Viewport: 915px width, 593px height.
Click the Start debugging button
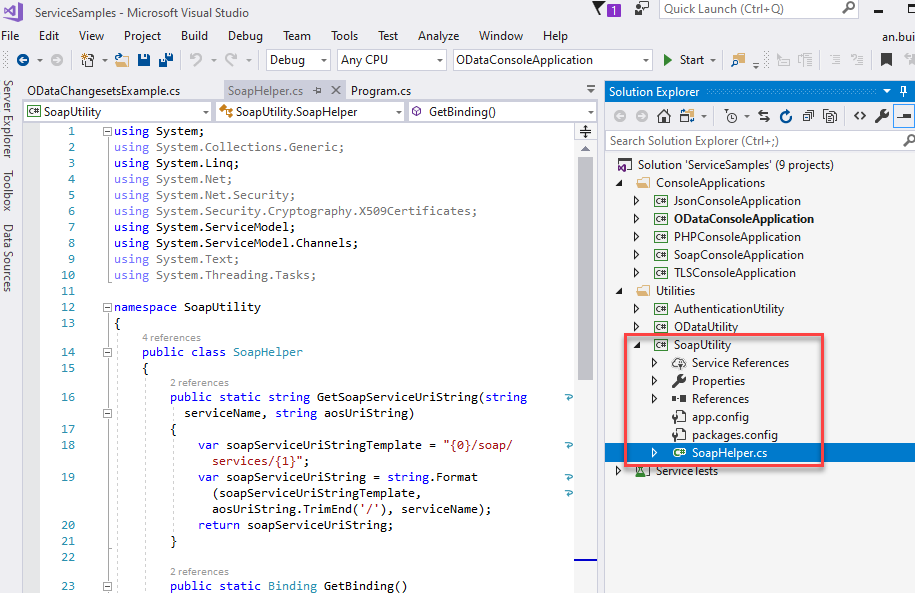(x=683, y=60)
